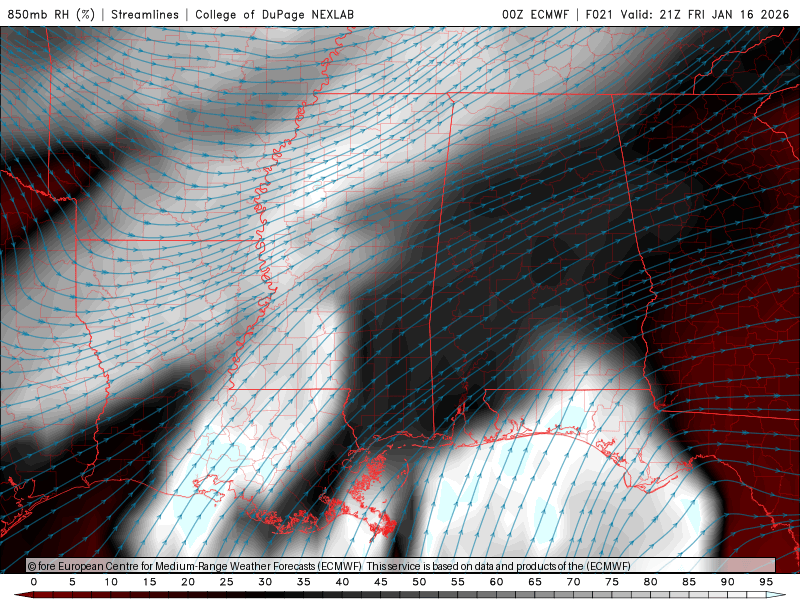Click the ECMWF copyright notice banner
Viewport: 800px width, 600px height.
pyautogui.click(x=401, y=566)
